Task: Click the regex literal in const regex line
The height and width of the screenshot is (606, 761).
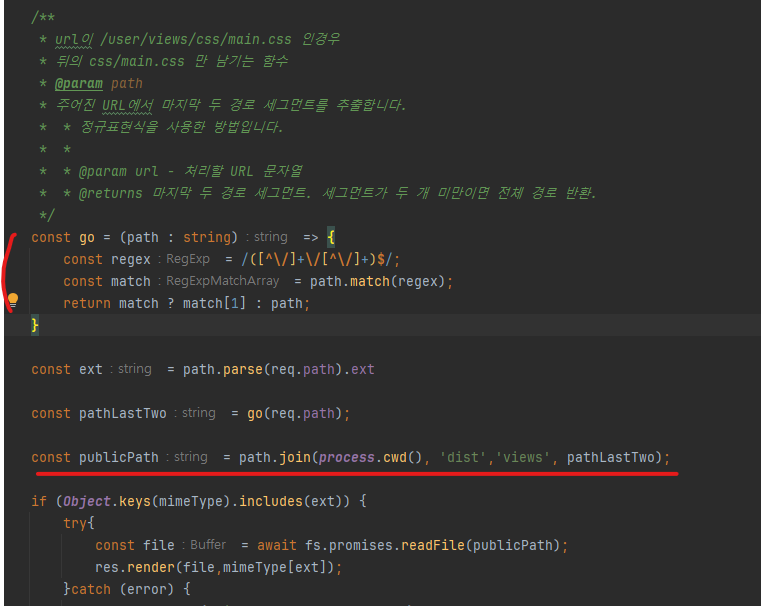Action: [316, 260]
